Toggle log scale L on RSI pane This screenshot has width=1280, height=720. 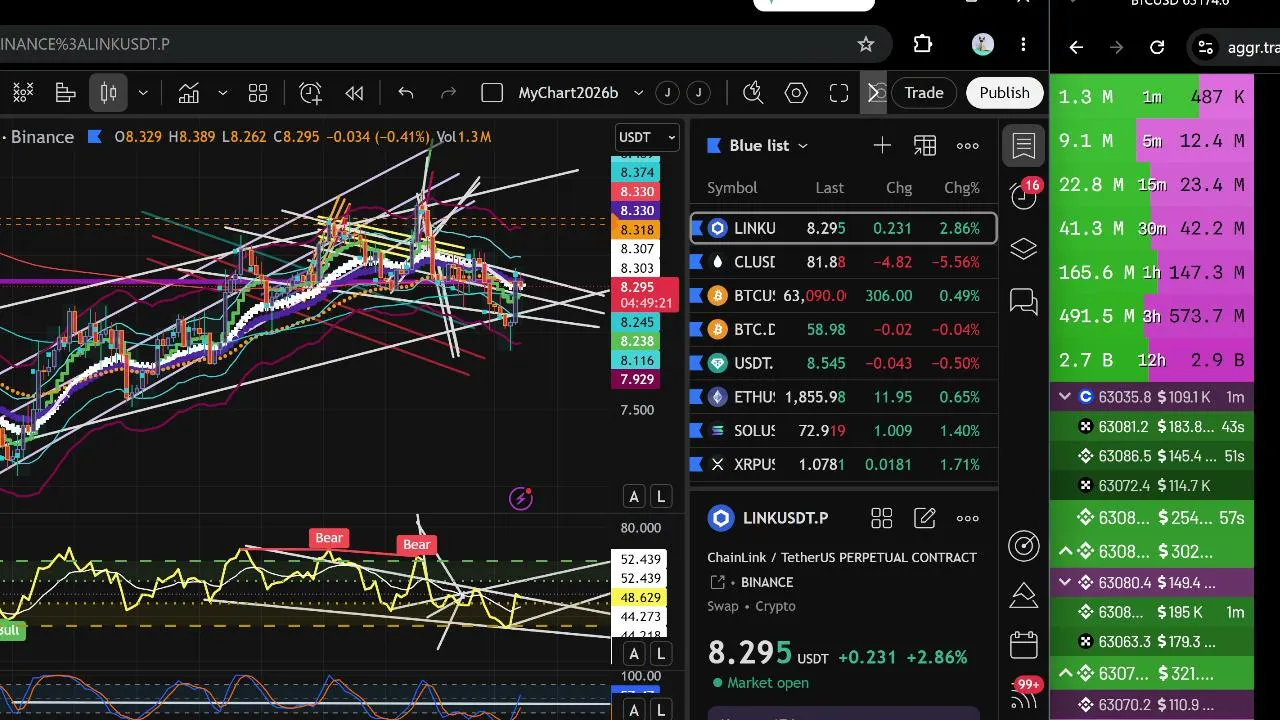(x=661, y=654)
